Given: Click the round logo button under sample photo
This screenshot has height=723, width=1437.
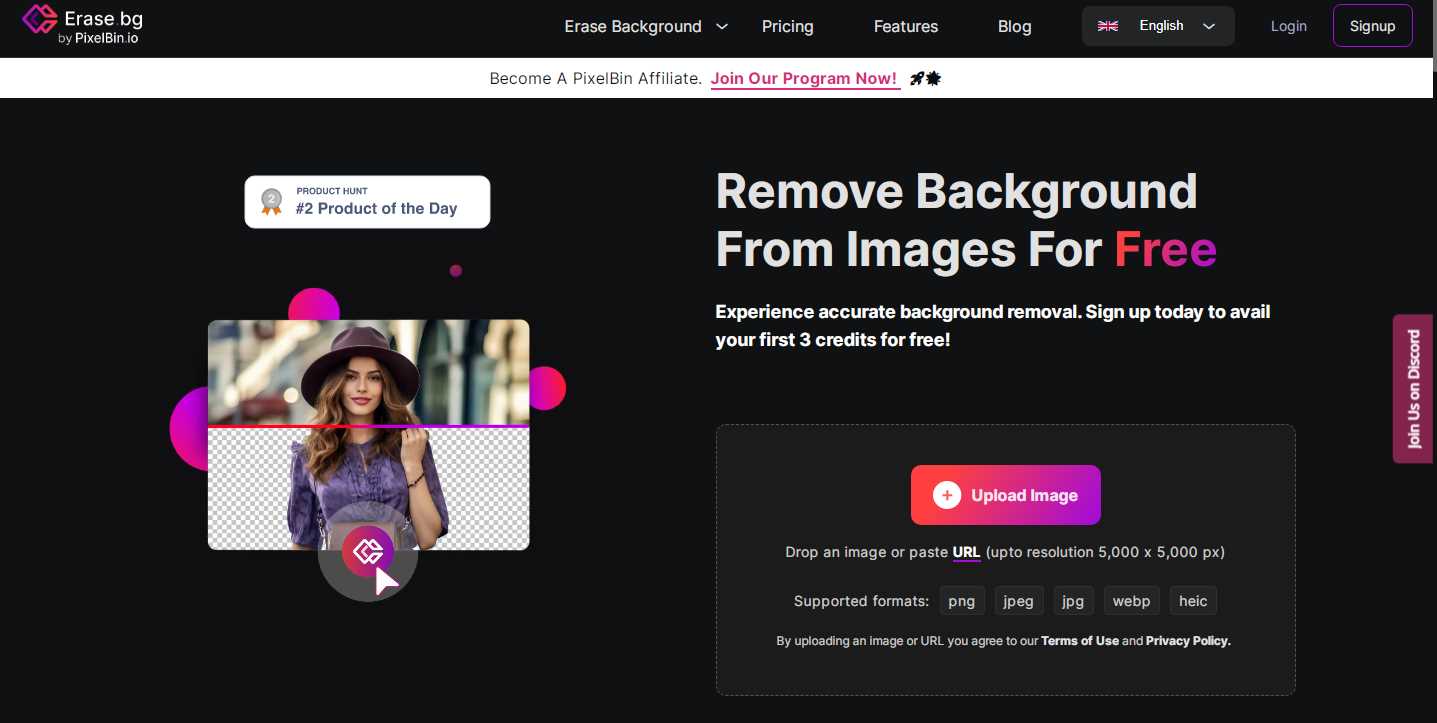Looking at the screenshot, I should (368, 552).
